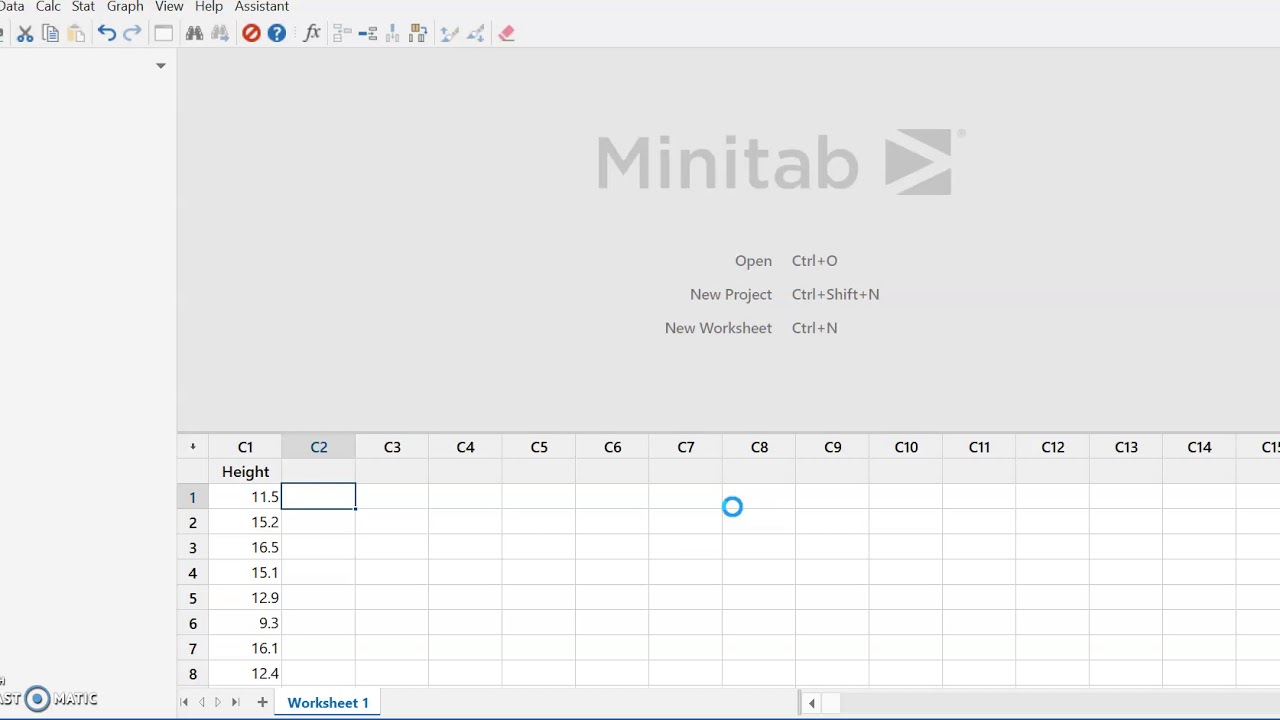Click horizontal scrollbar left arrow
1280x720 pixels.
click(x=811, y=703)
